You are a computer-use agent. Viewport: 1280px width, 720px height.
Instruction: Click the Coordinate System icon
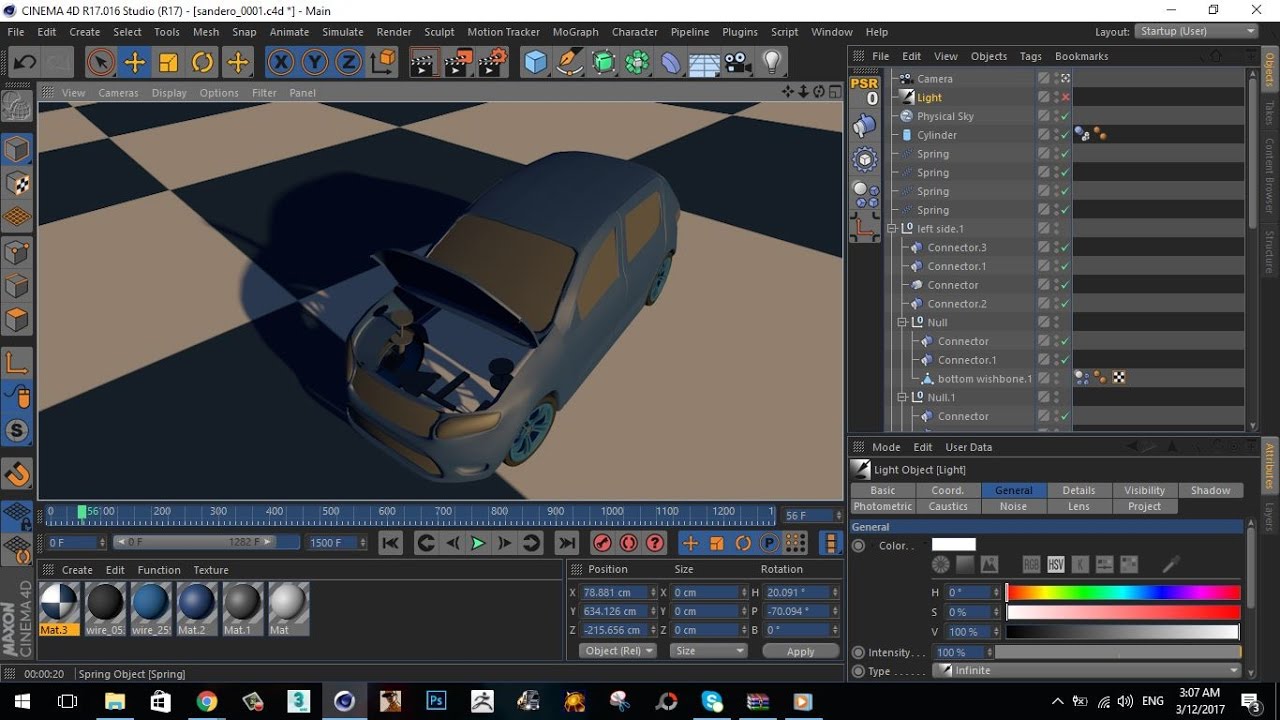383,63
